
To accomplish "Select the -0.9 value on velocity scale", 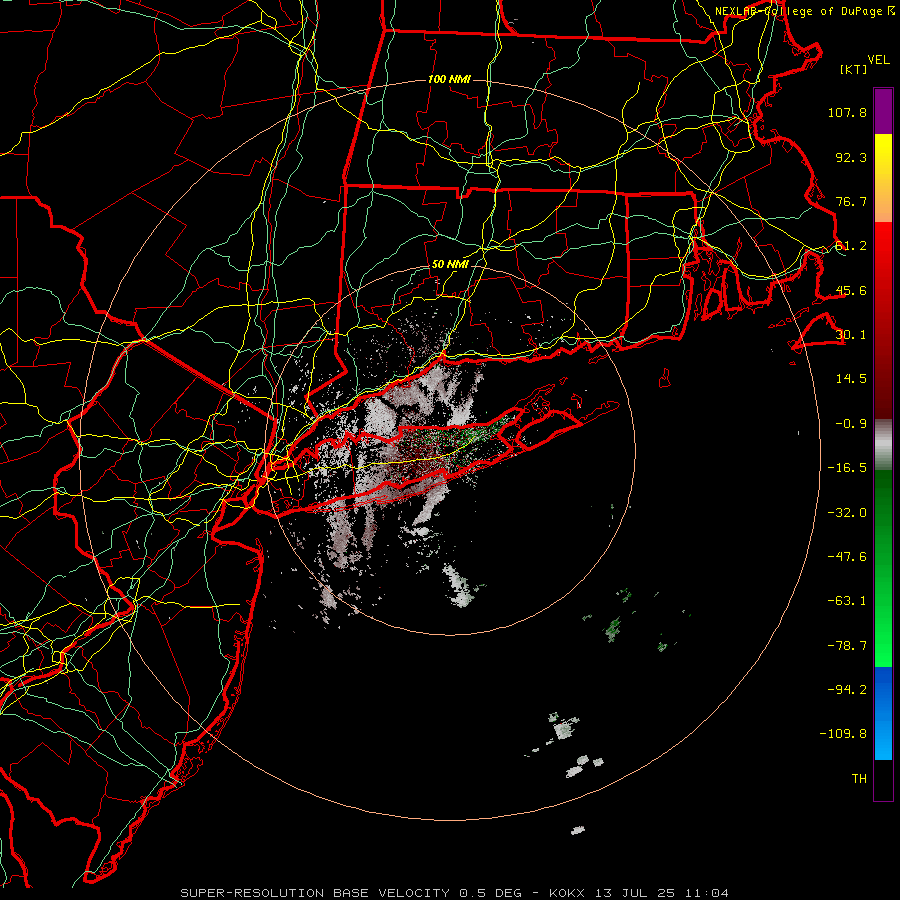I will coord(851,424).
